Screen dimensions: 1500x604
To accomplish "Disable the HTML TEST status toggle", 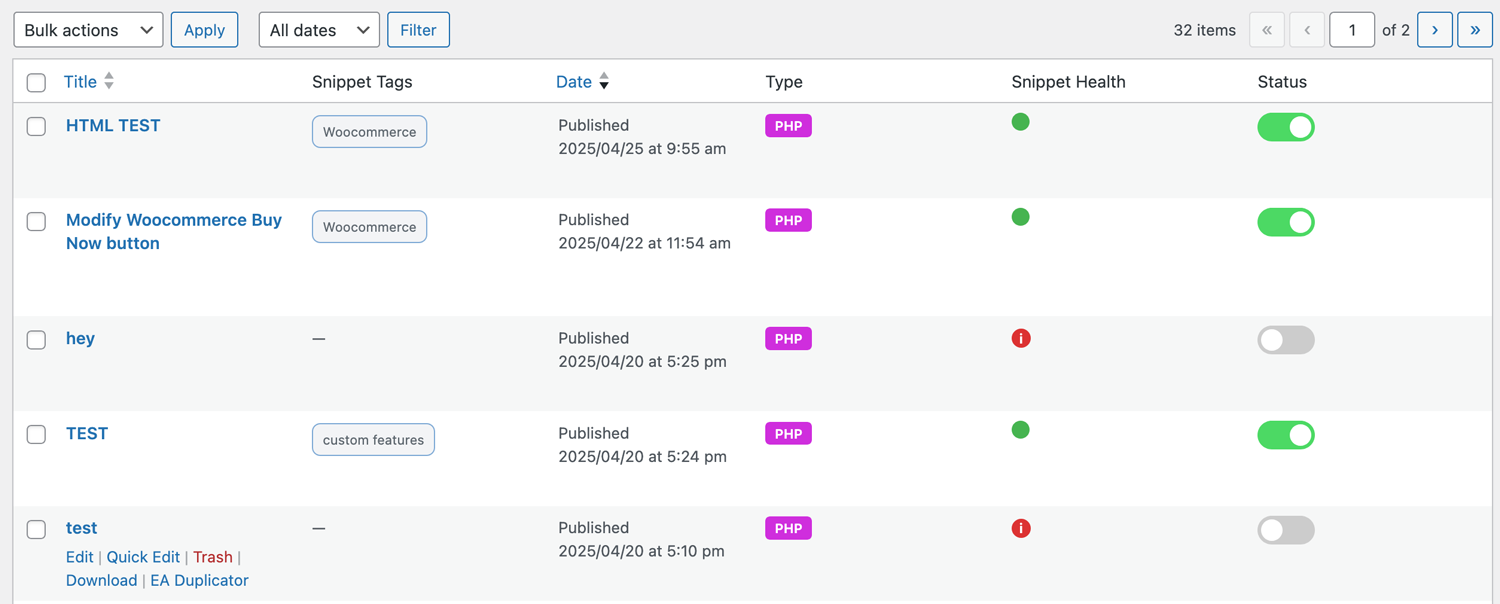I will coord(1286,127).
